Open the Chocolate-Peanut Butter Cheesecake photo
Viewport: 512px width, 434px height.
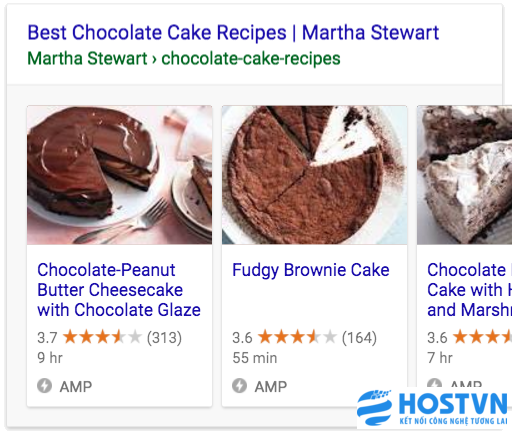119,175
